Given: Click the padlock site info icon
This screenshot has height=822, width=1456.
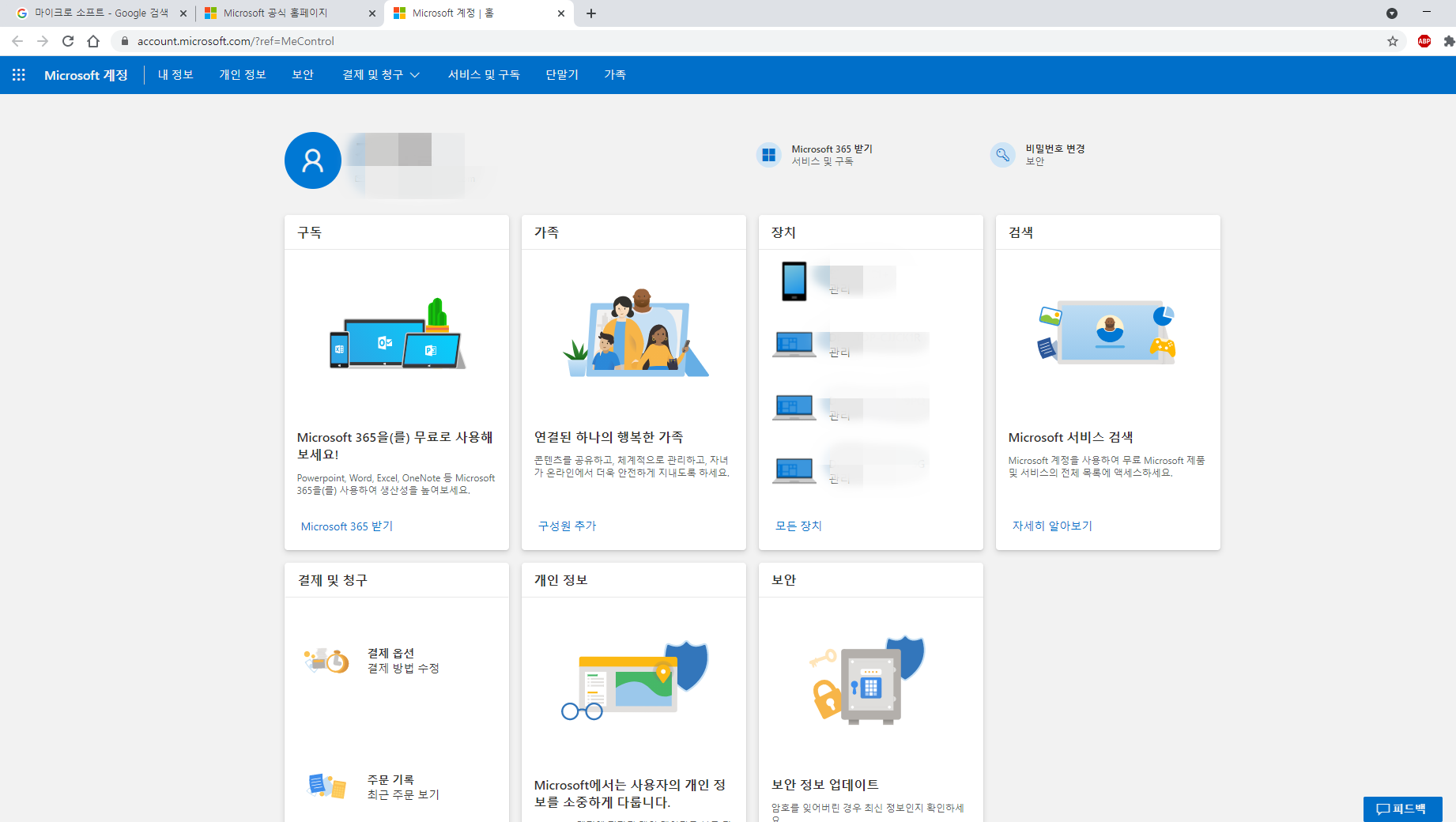Looking at the screenshot, I should click(124, 41).
